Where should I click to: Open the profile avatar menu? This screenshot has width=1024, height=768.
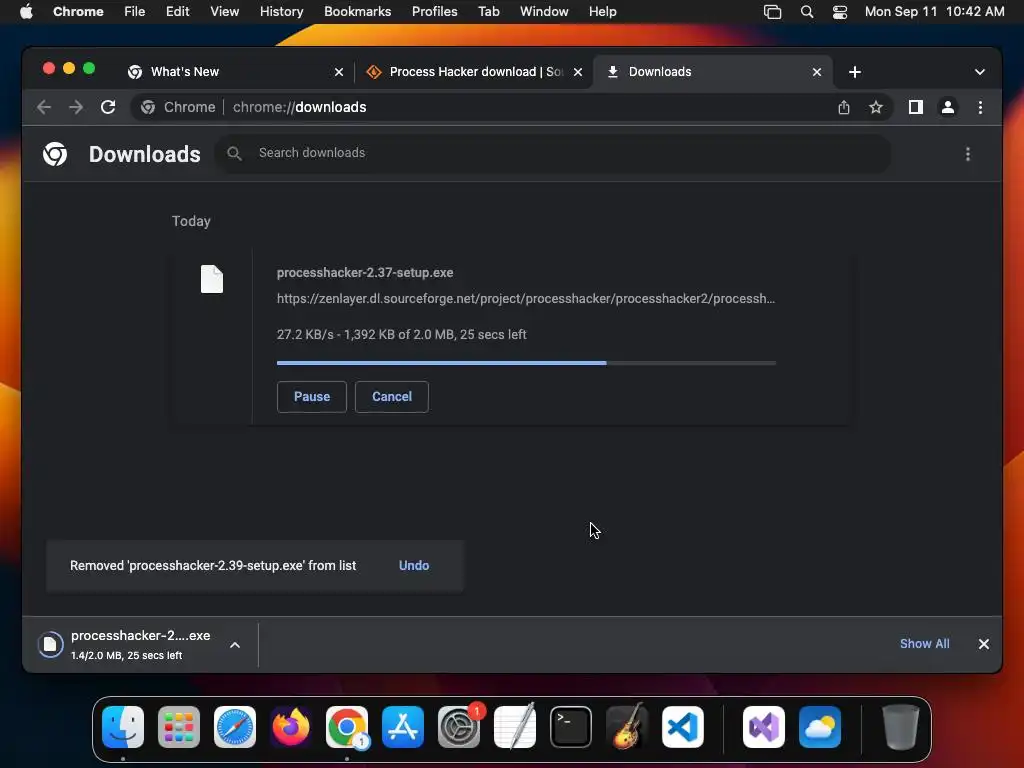(x=948, y=107)
